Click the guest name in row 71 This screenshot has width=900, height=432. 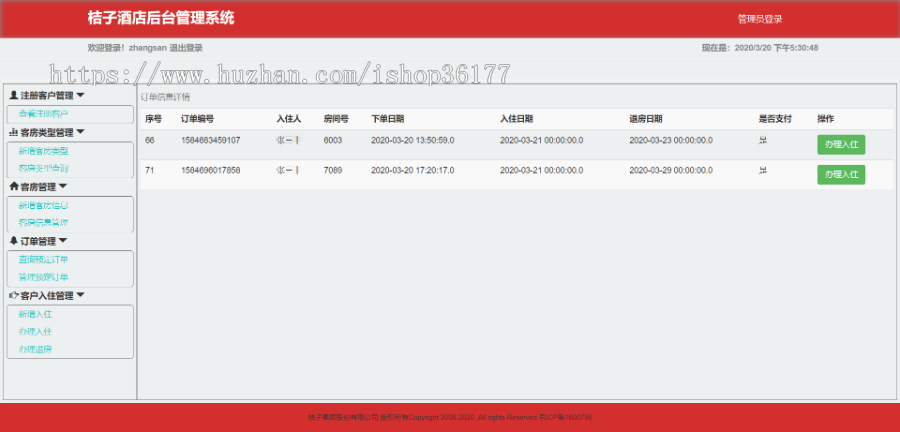point(288,170)
